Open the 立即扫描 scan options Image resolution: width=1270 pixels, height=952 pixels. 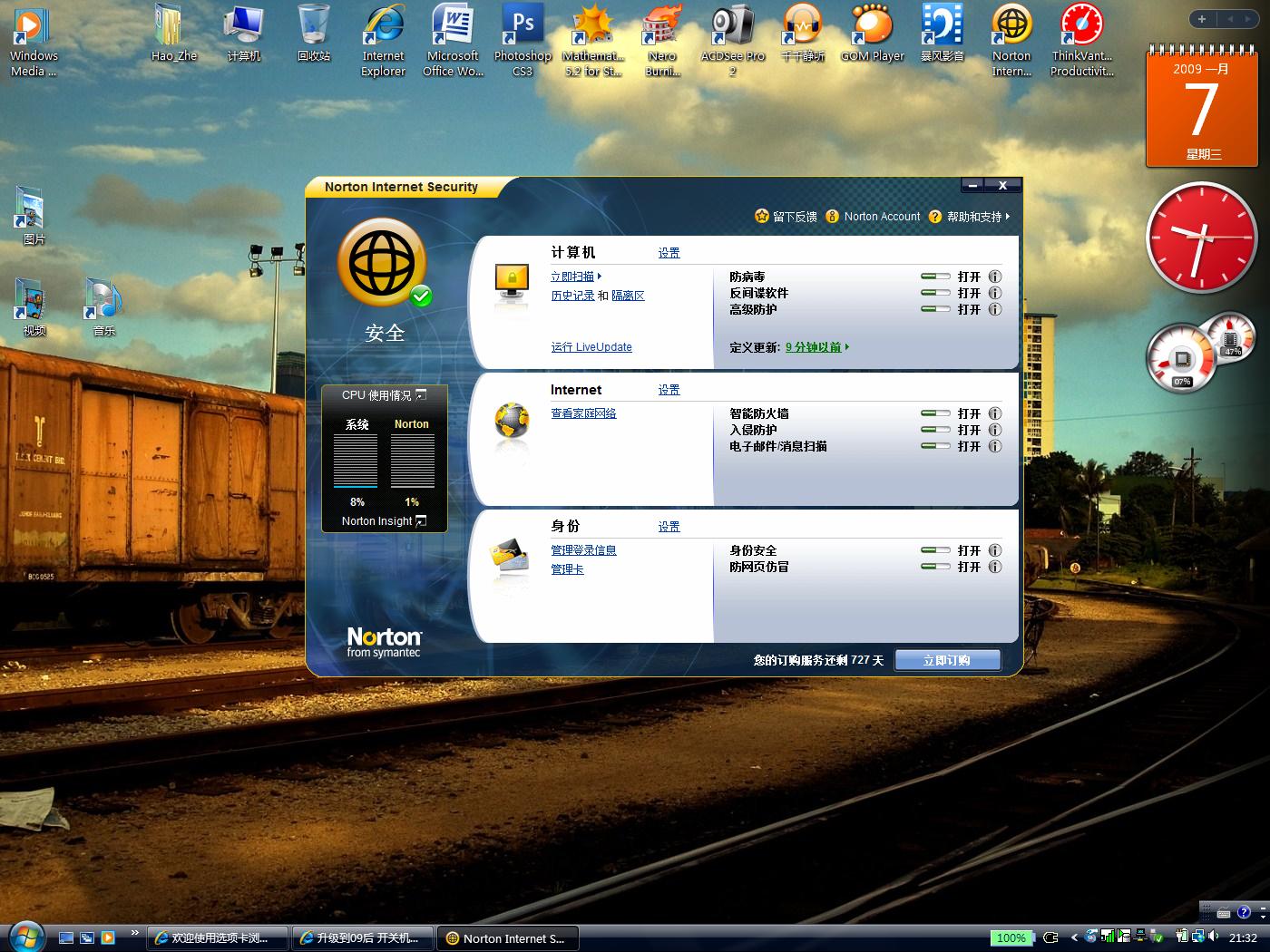576,277
